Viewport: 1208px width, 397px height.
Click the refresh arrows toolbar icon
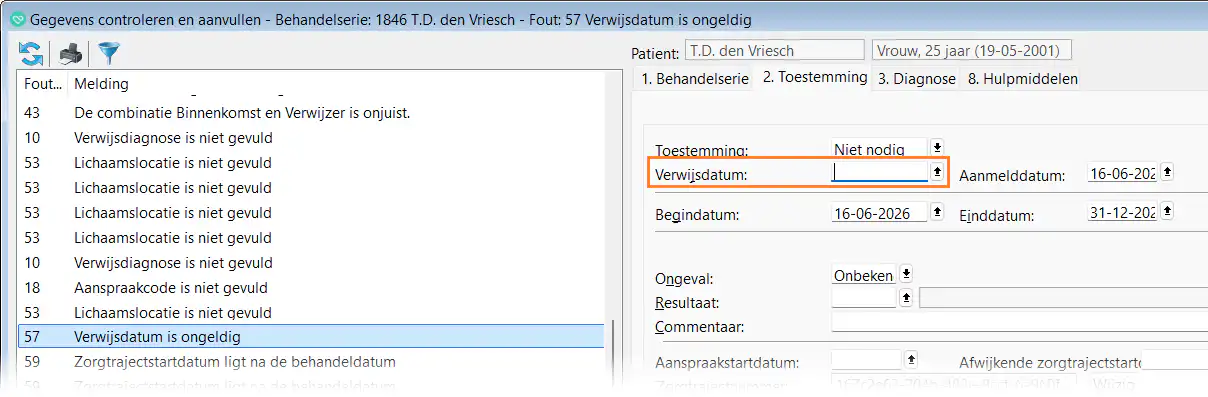[30, 53]
